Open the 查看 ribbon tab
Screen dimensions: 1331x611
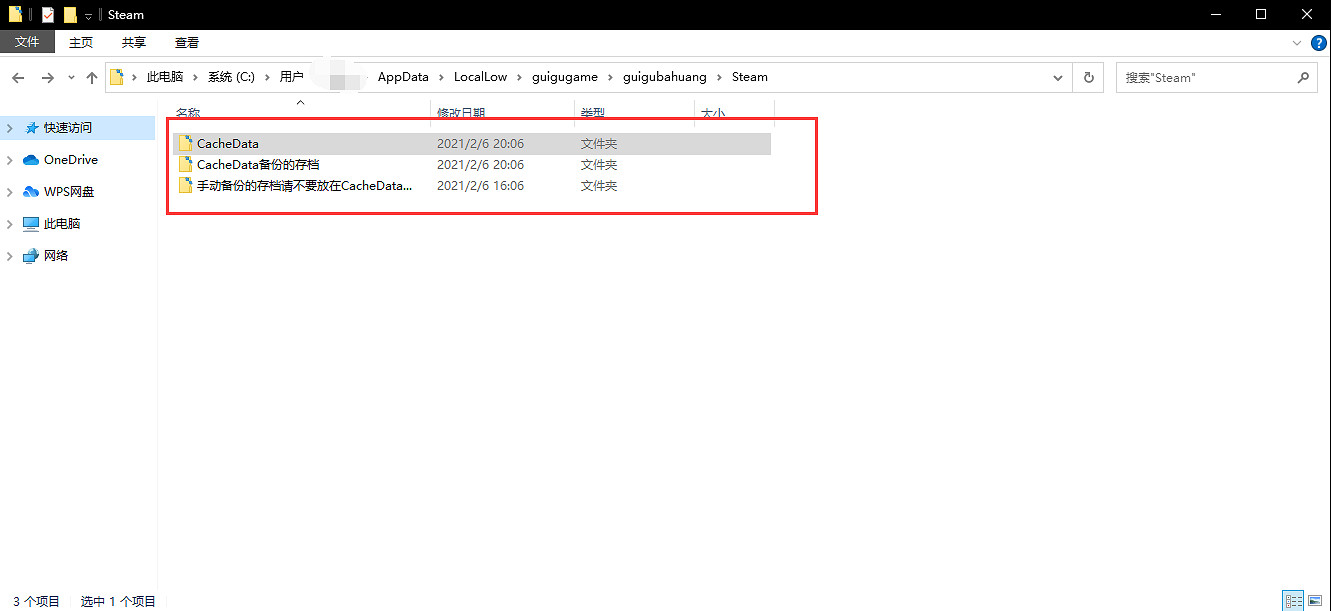coord(187,42)
